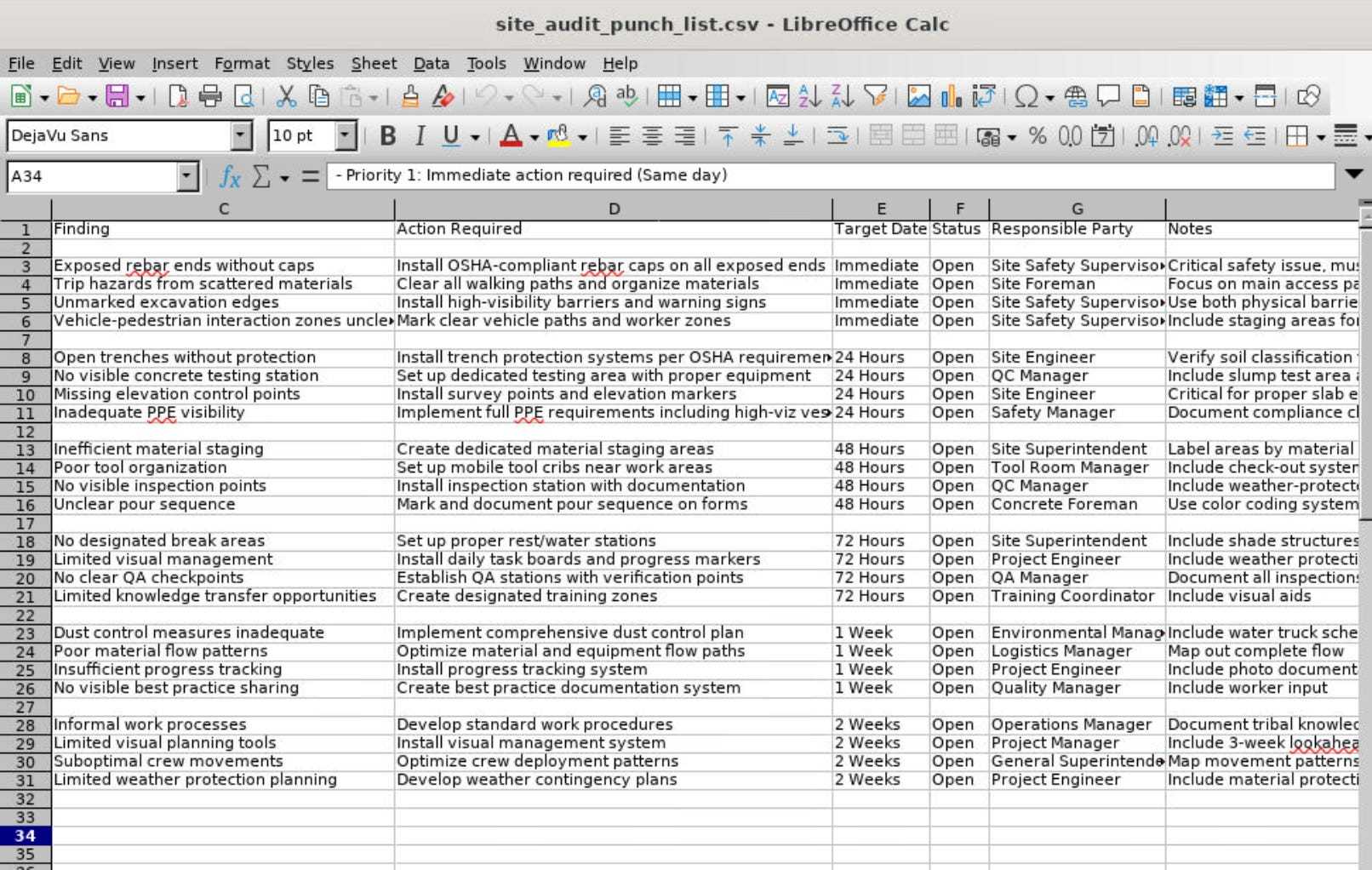The image size is (1372, 870).
Task: Open Function Wizard fx icon
Action: click(x=229, y=176)
